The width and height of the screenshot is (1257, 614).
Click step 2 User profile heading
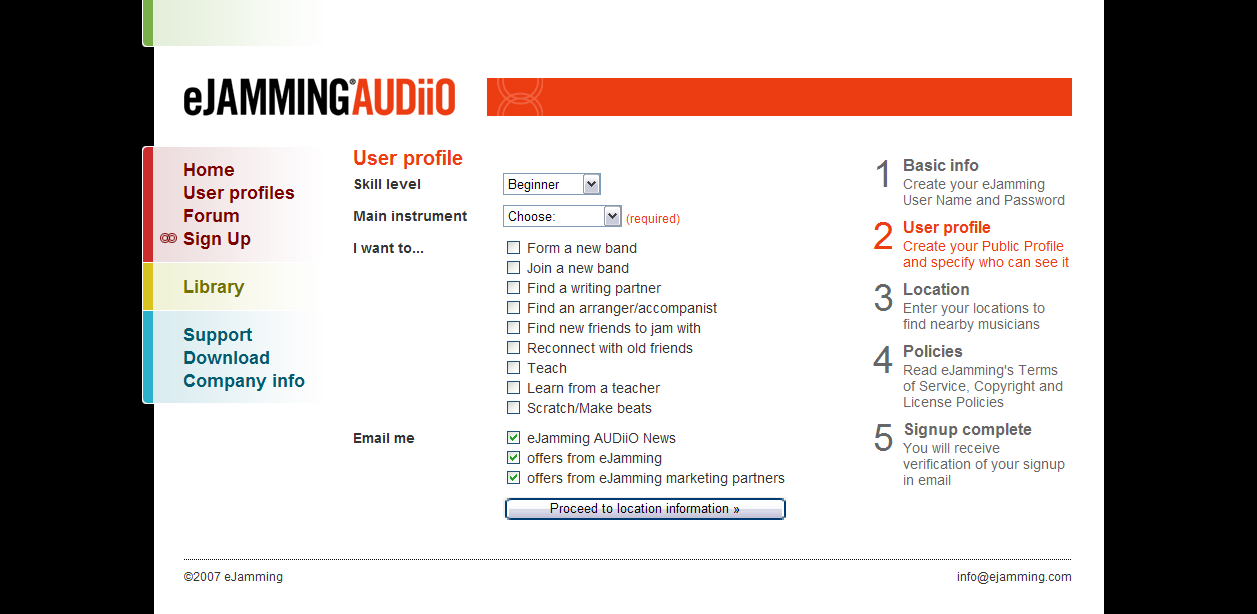click(x=947, y=228)
